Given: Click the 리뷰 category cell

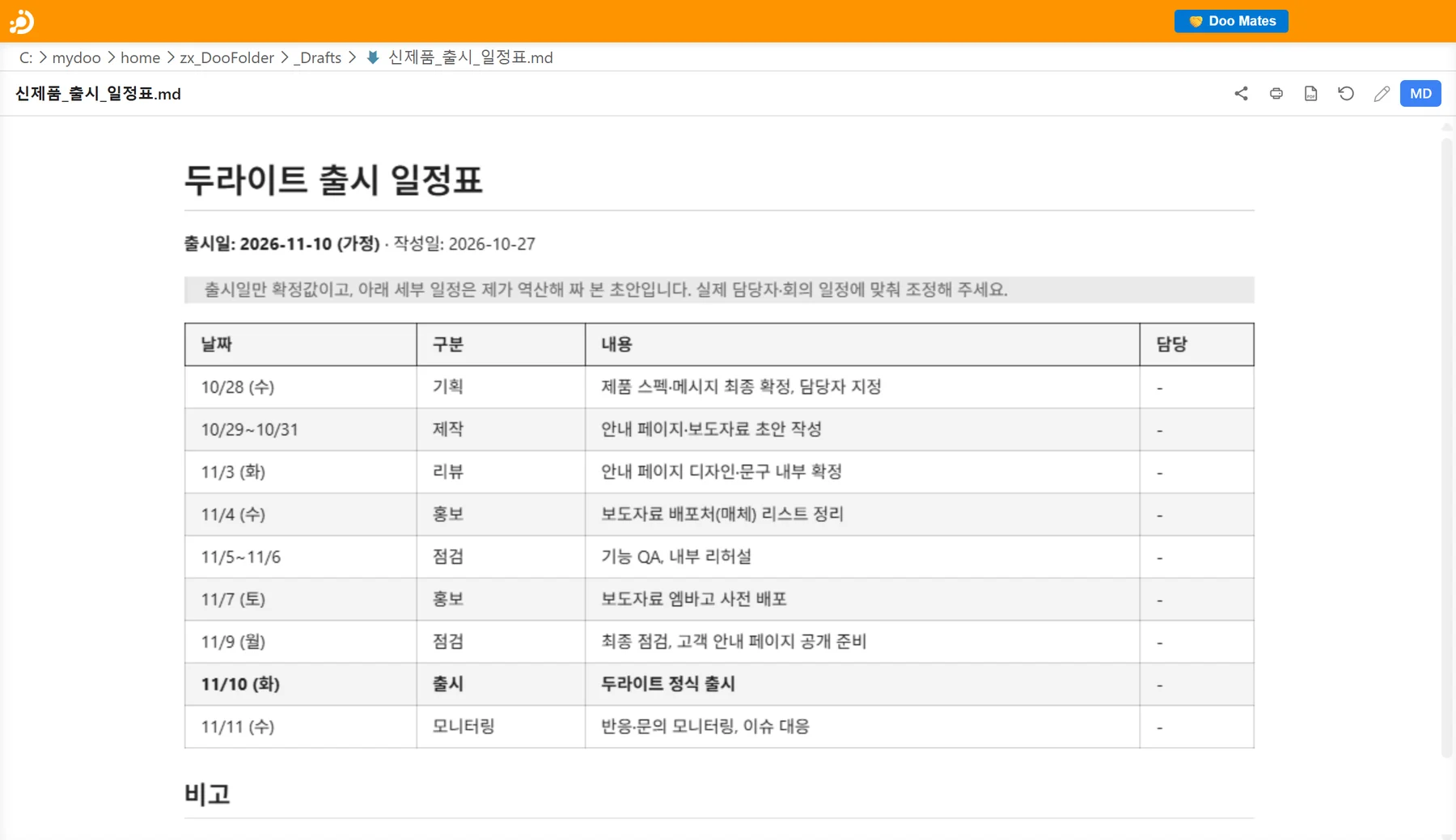Looking at the screenshot, I should pyautogui.click(x=501, y=472).
